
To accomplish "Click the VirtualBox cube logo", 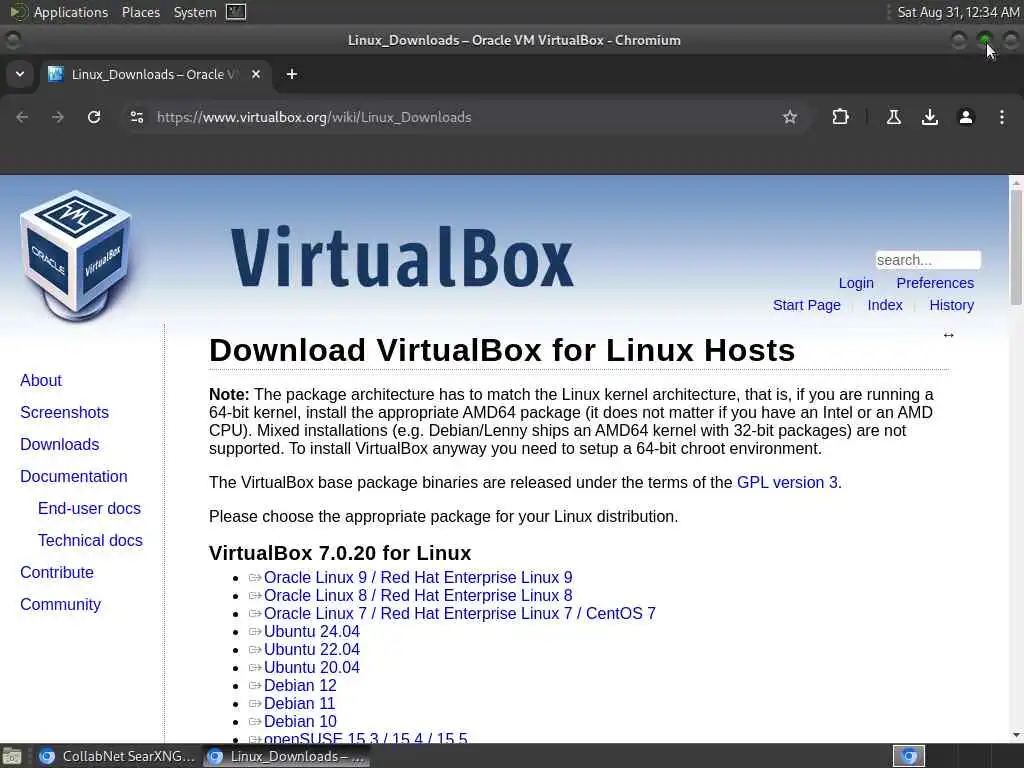I will click(x=76, y=255).
